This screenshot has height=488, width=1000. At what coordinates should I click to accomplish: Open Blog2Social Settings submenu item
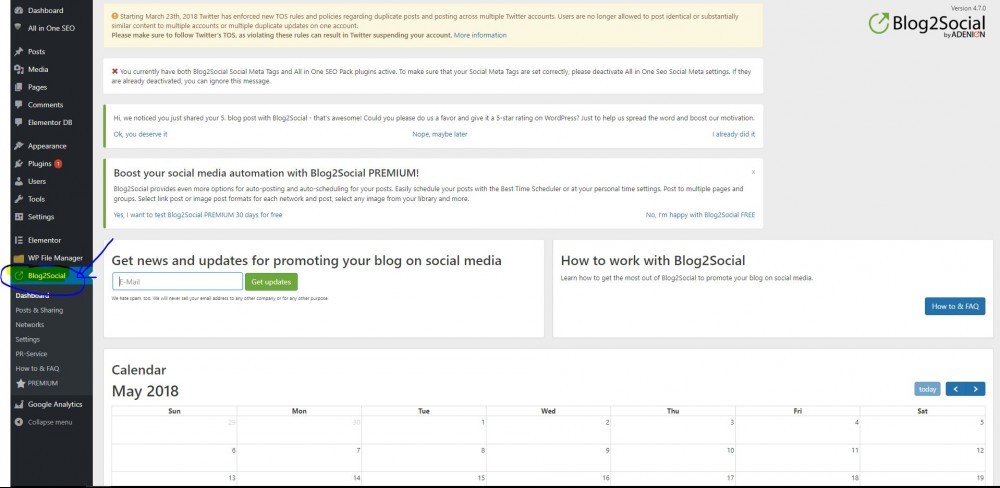pos(27,339)
